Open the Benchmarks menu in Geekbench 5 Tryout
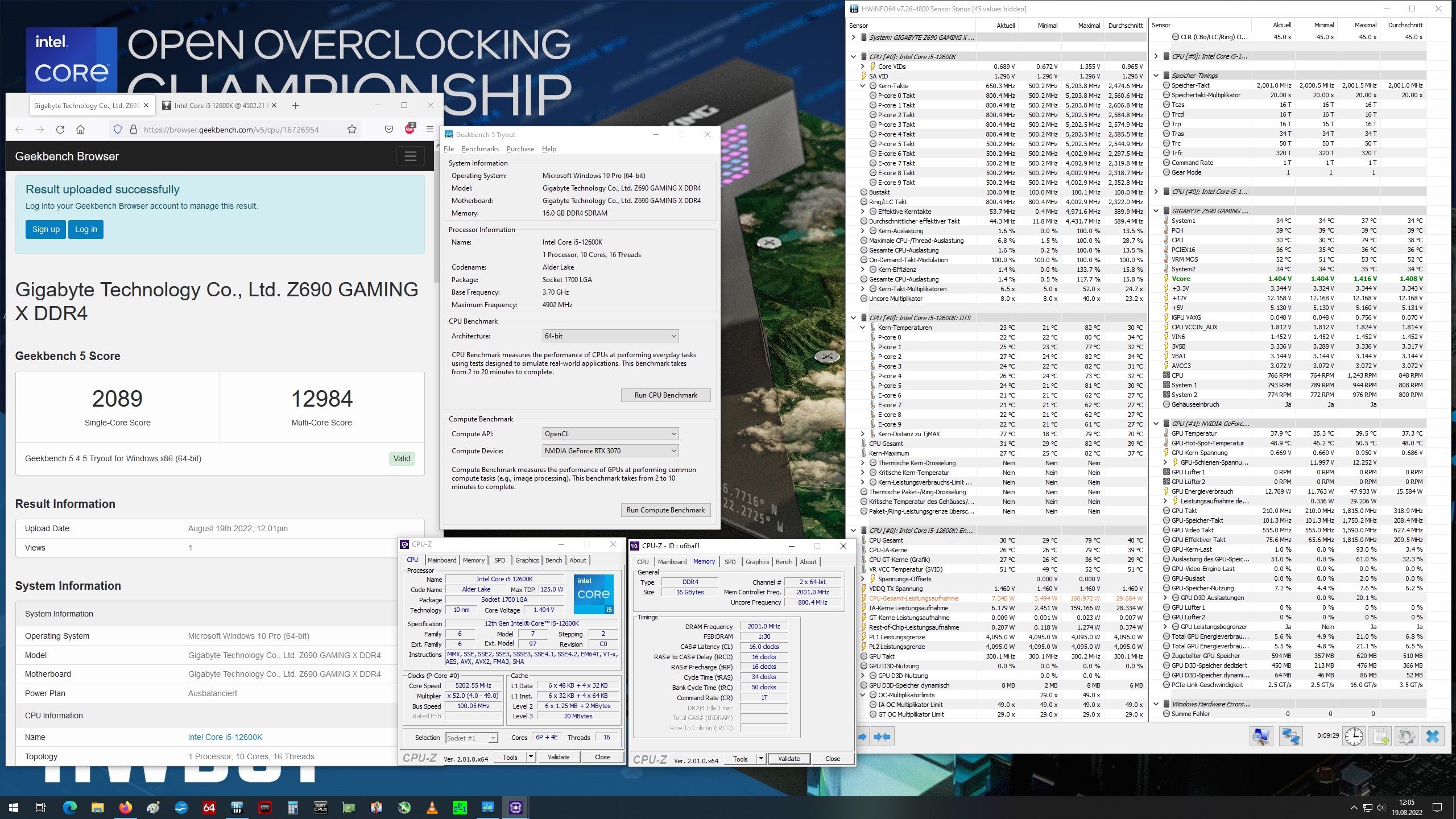The width and height of the screenshot is (1456, 819). tap(479, 148)
